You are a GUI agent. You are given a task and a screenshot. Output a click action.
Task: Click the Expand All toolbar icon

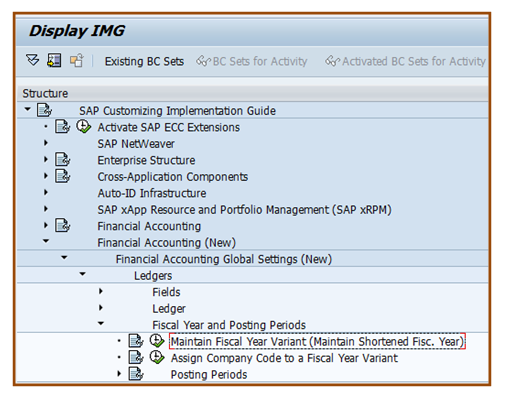click(33, 60)
